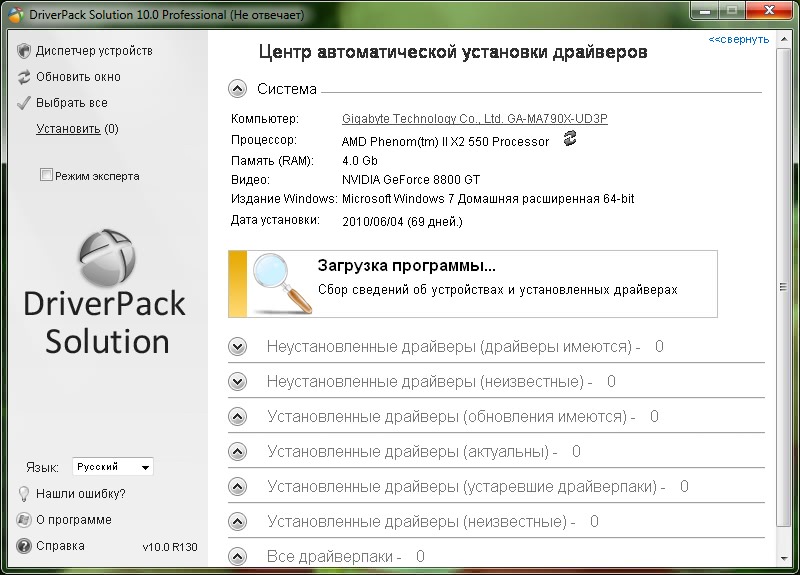Open the Gigabyte GA-MA790X-UD3P computer link
Screen dimensions: 800x575
coord(474,119)
